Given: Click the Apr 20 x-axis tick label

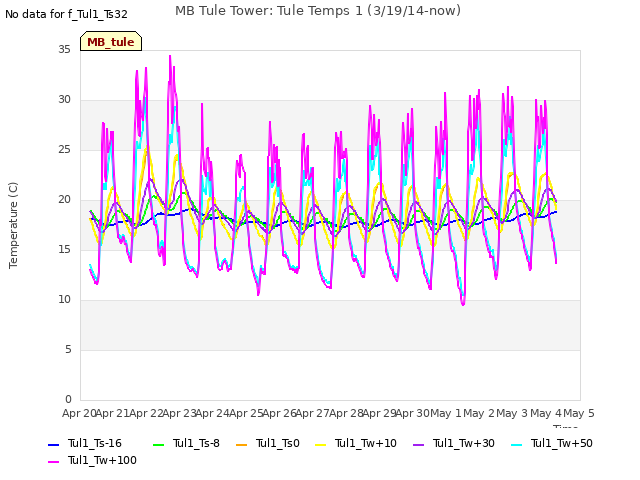Looking at the screenshot, I should point(79,413).
